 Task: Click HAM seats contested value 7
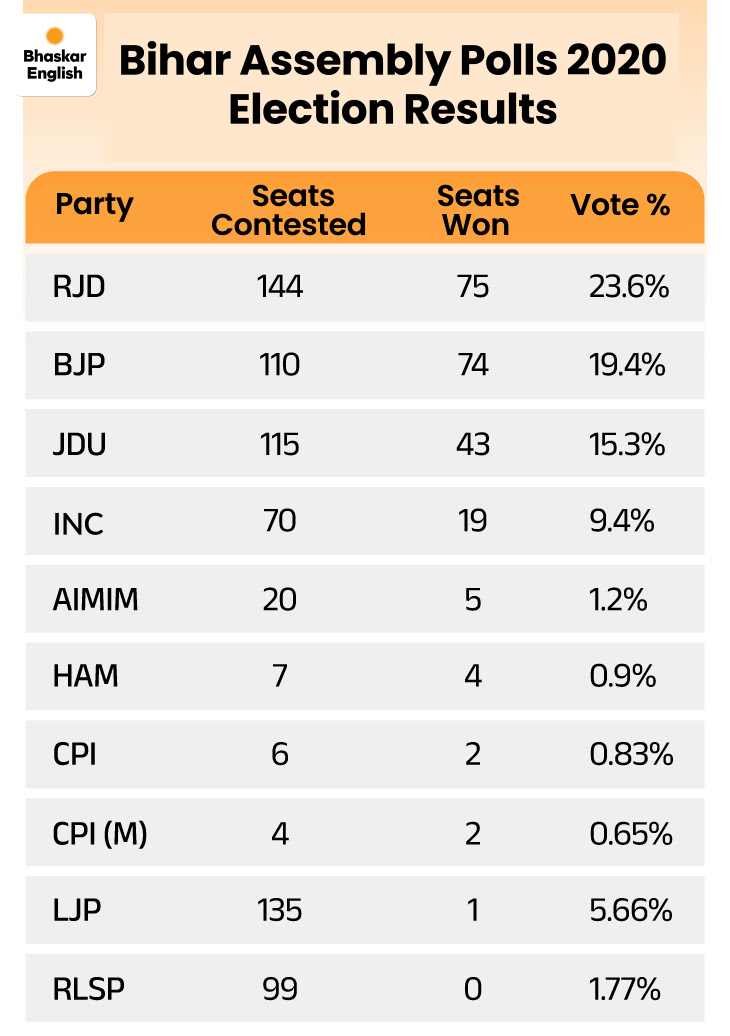[x=279, y=676]
